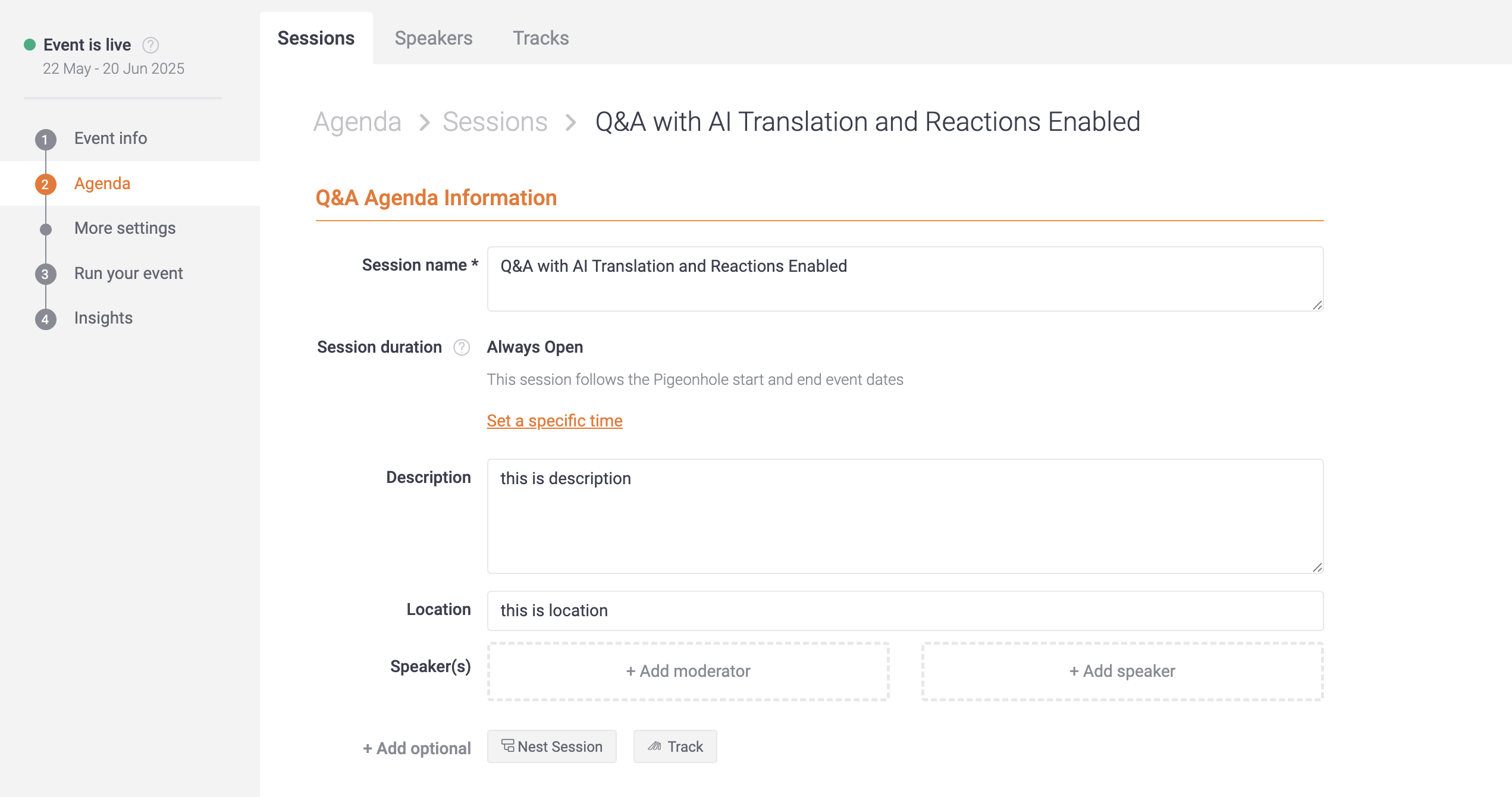Click the 22 May - 20 Jun 2025 date text

tap(114, 68)
